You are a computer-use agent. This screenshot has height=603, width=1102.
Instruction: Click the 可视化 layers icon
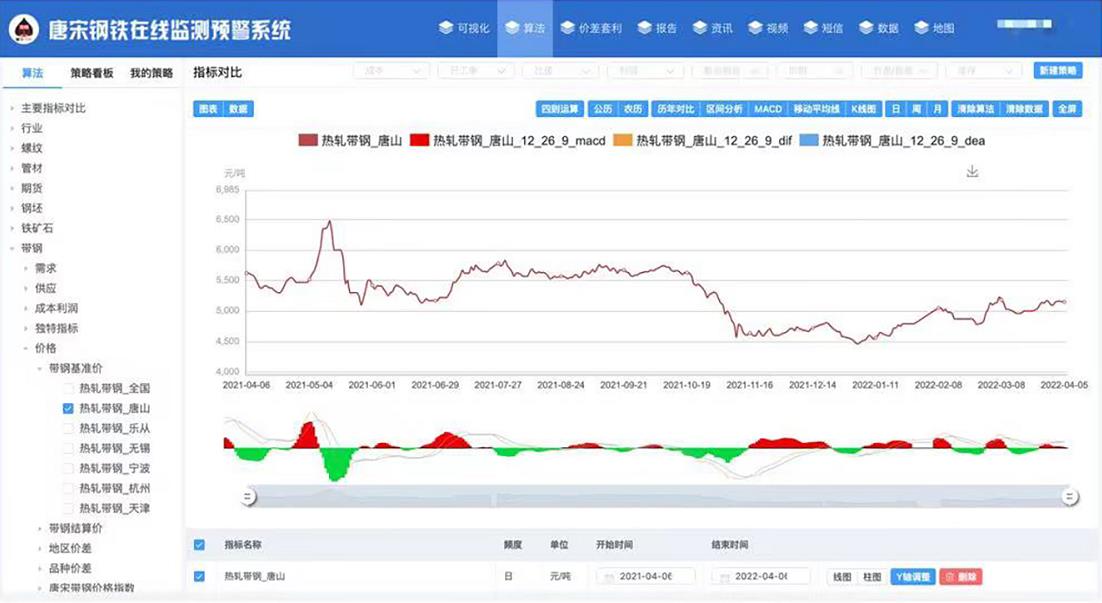pos(446,28)
